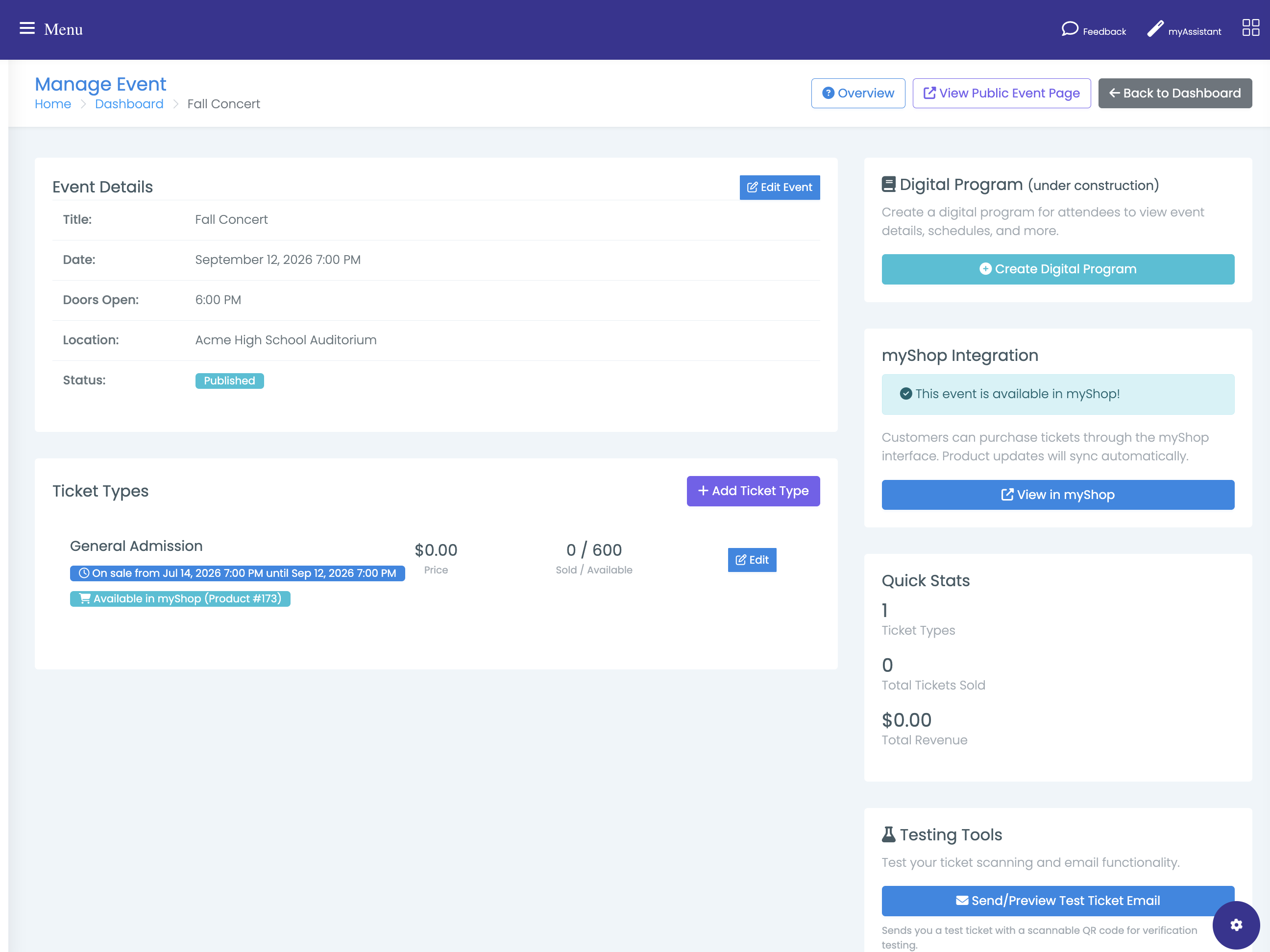
Task: Click the event date September 12, 2026
Action: tap(277, 260)
